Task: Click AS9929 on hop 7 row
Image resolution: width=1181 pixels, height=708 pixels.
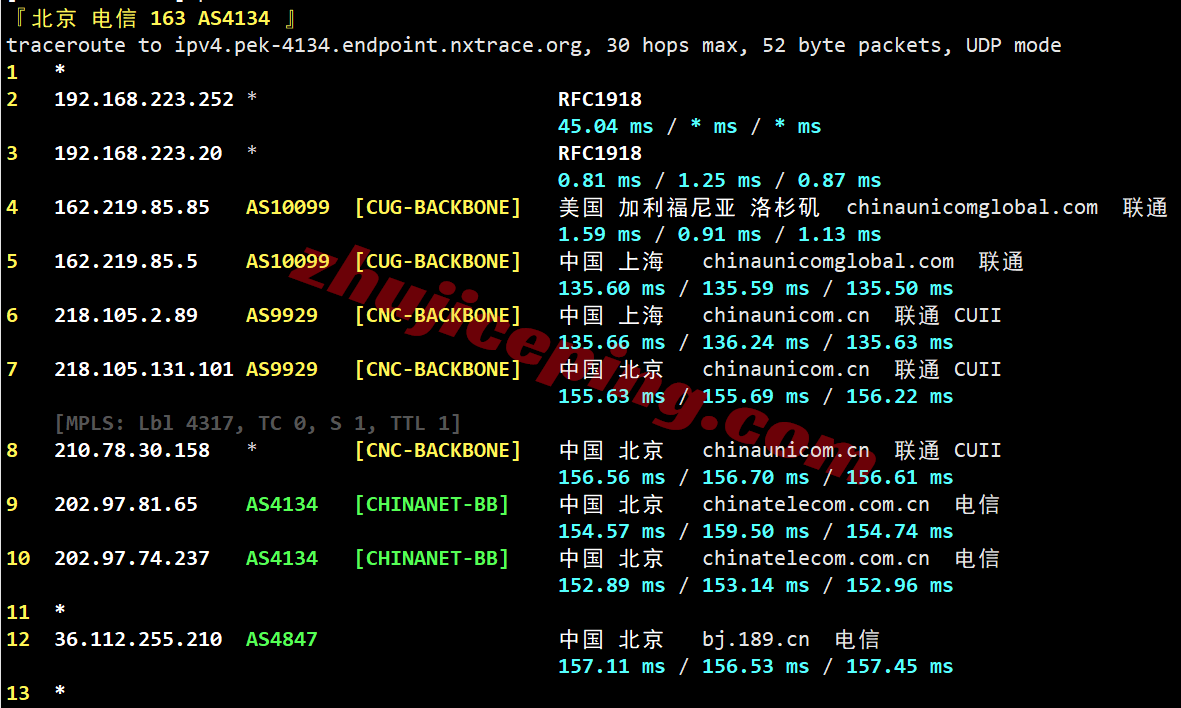Action: [x=282, y=370]
